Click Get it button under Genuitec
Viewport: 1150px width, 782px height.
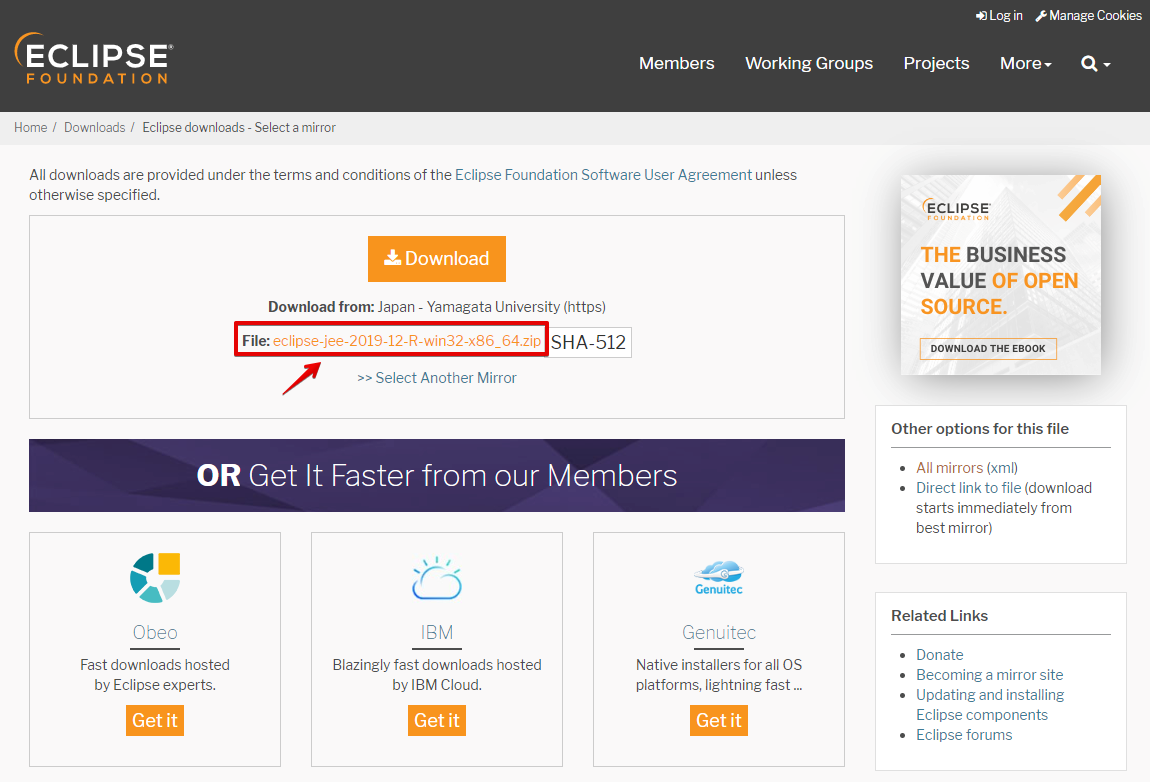719,720
